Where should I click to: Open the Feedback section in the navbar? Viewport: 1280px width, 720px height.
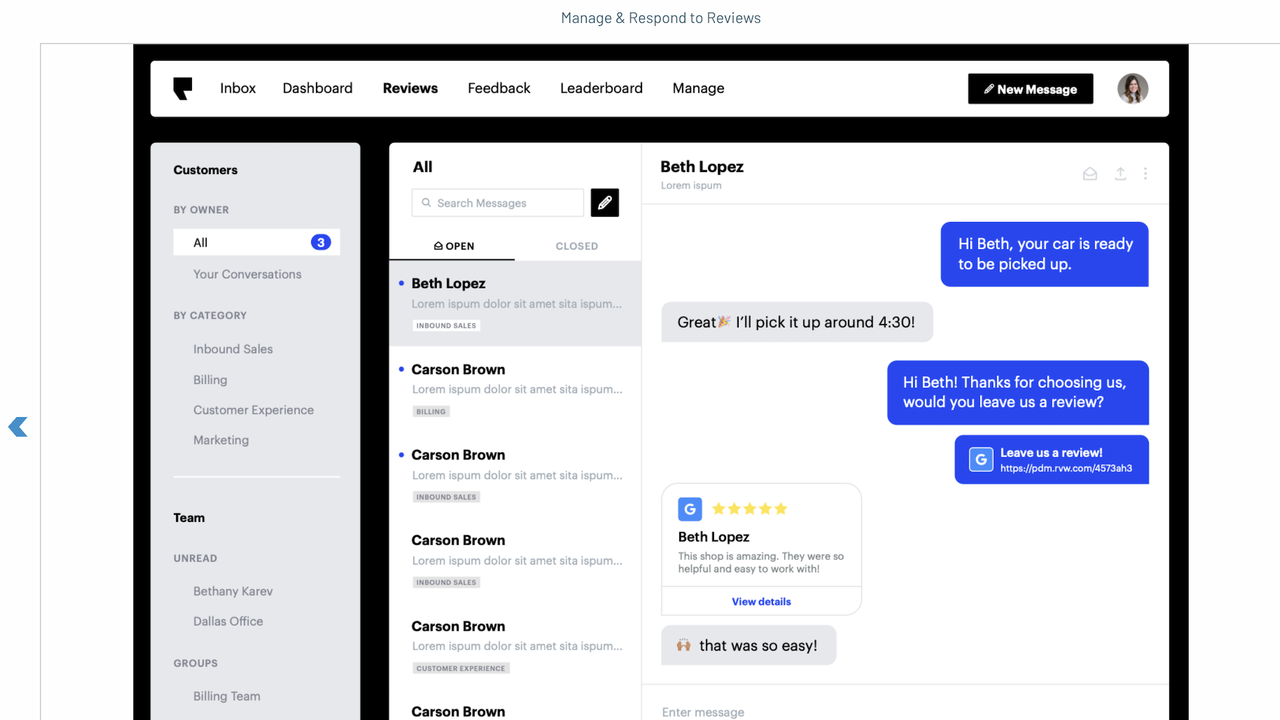point(498,88)
